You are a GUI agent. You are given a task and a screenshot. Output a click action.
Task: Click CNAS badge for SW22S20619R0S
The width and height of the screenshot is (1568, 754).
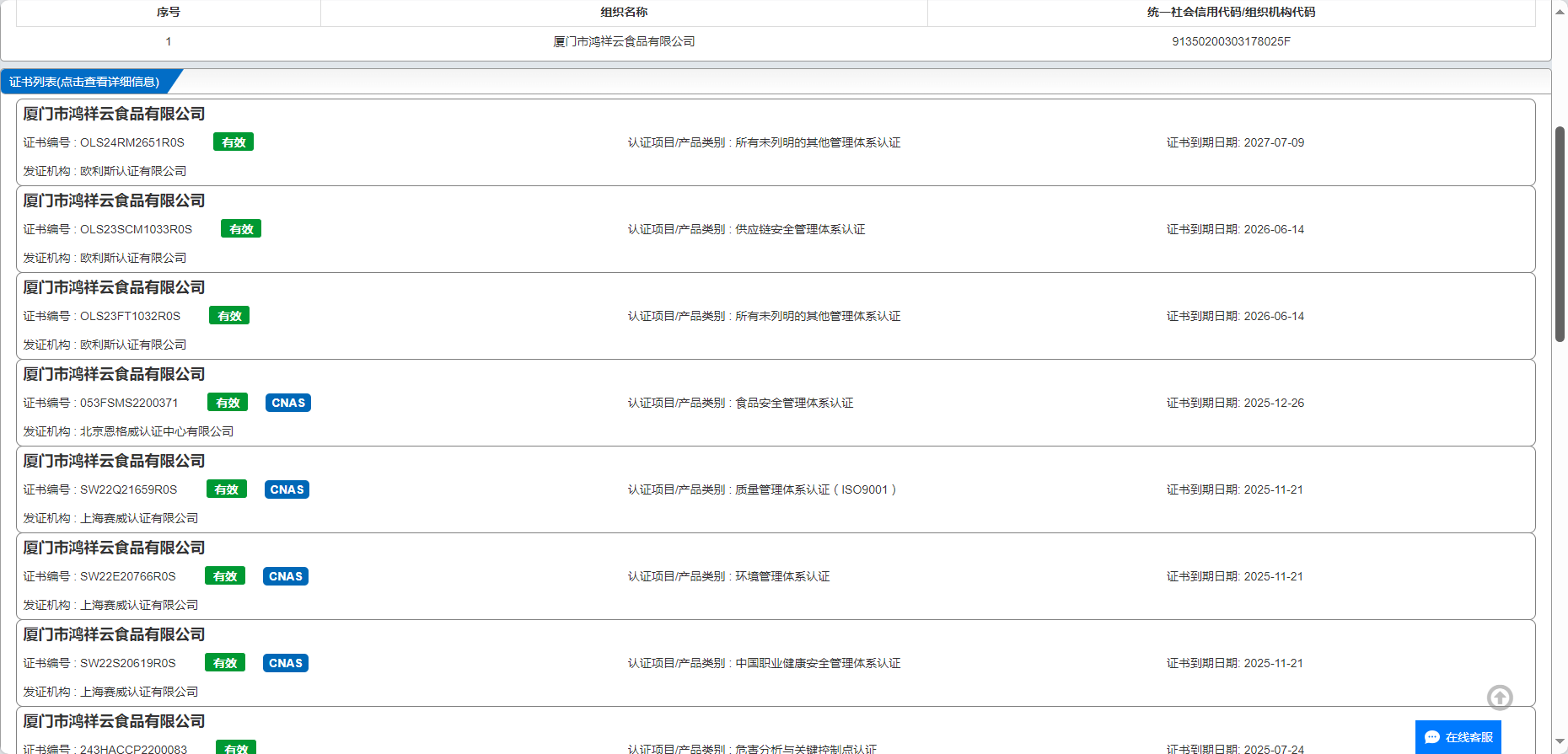click(286, 663)
